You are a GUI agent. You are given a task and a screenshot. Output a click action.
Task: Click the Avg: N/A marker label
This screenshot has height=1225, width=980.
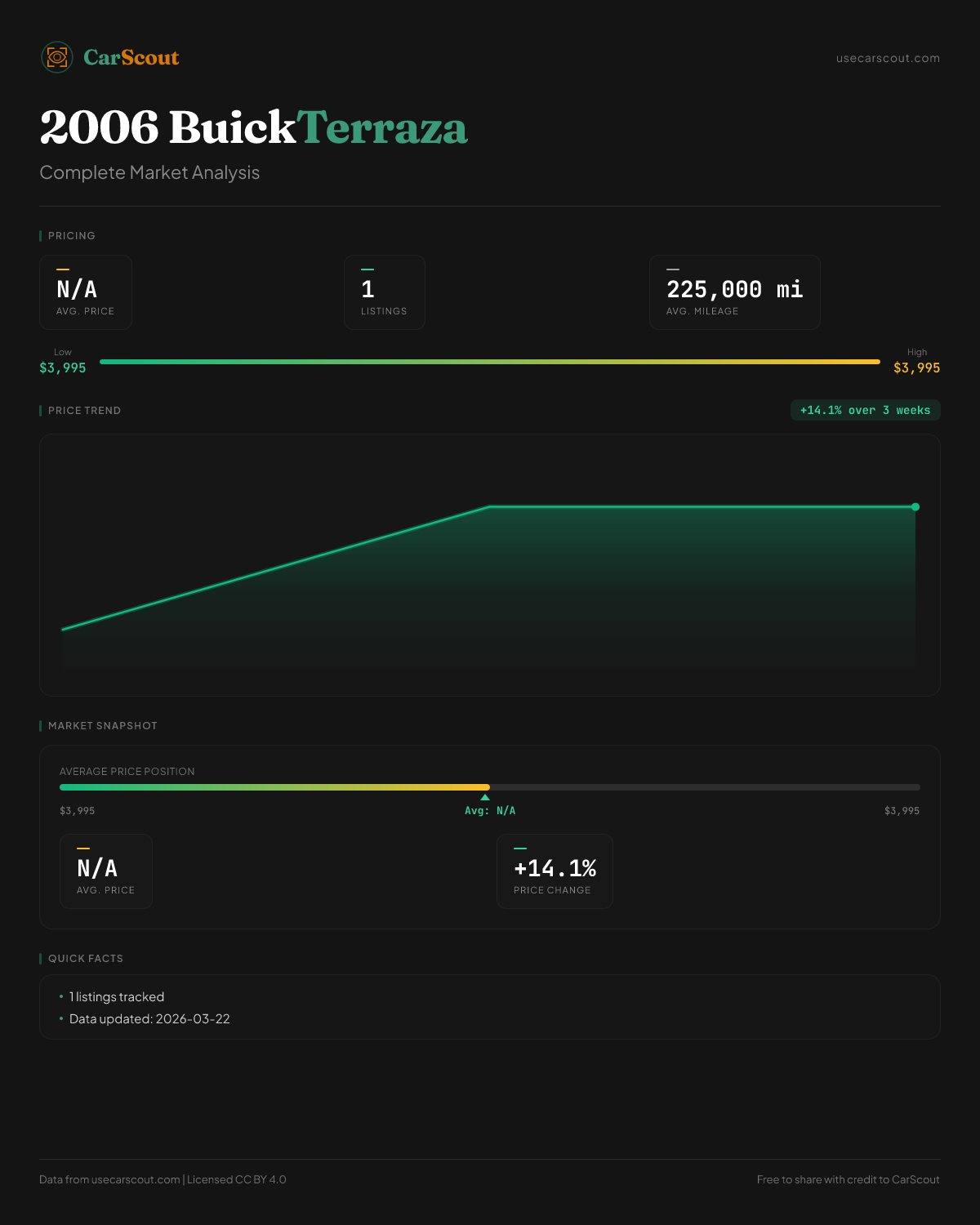[490, 811]
